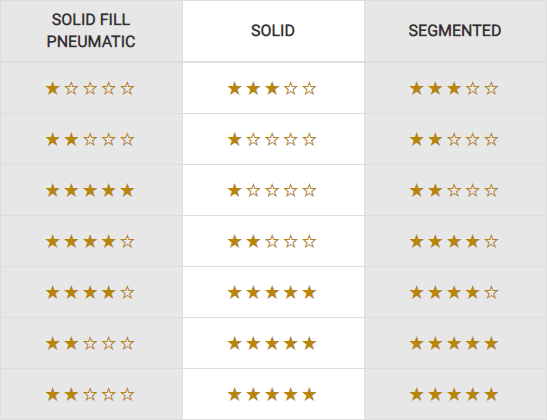Click fifth-row five-star rating under Solid
The width and height of the screenshot is (547, 420).
(x=272, y=292)
